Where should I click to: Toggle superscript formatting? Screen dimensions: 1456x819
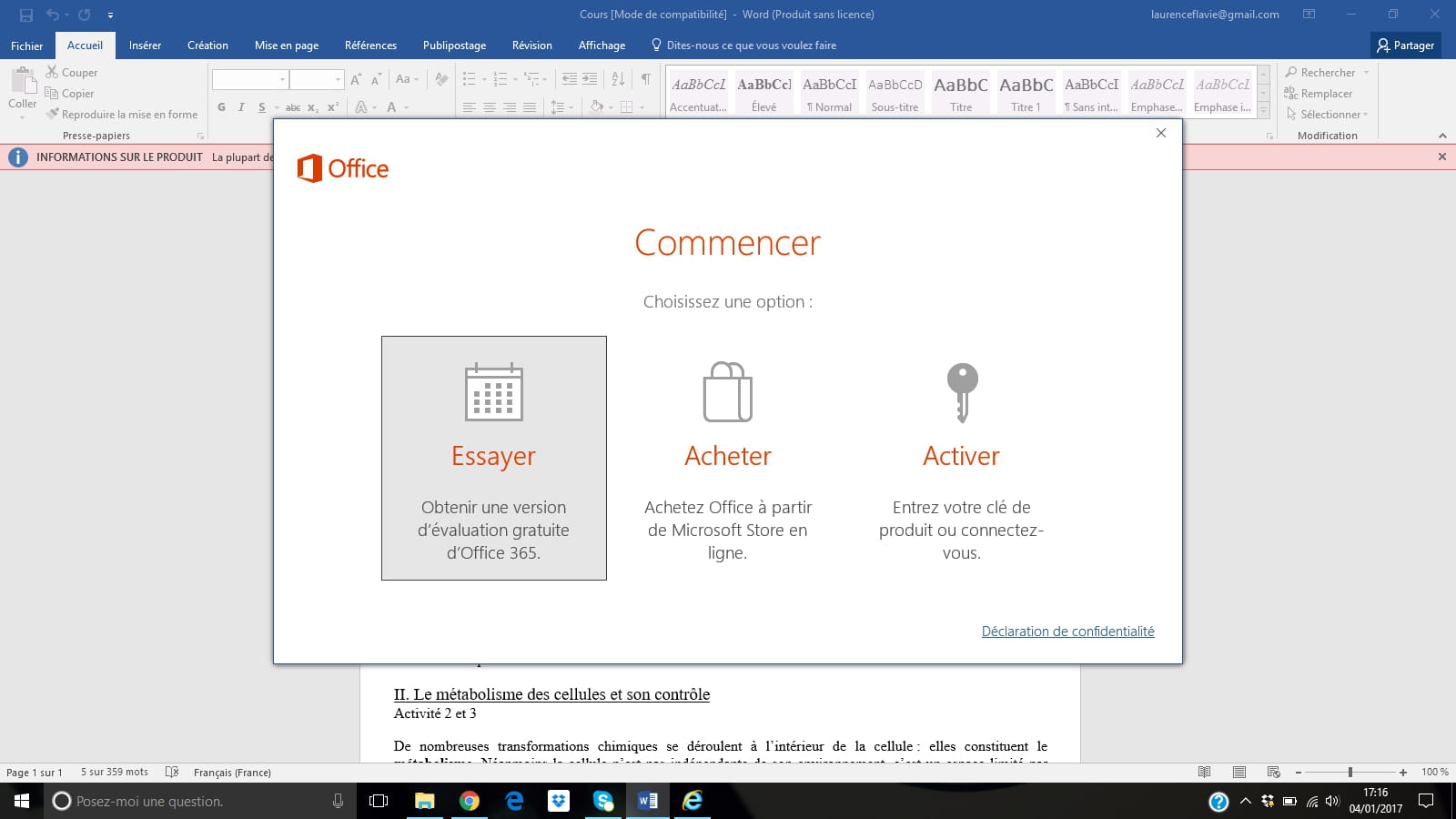point(333,107)
